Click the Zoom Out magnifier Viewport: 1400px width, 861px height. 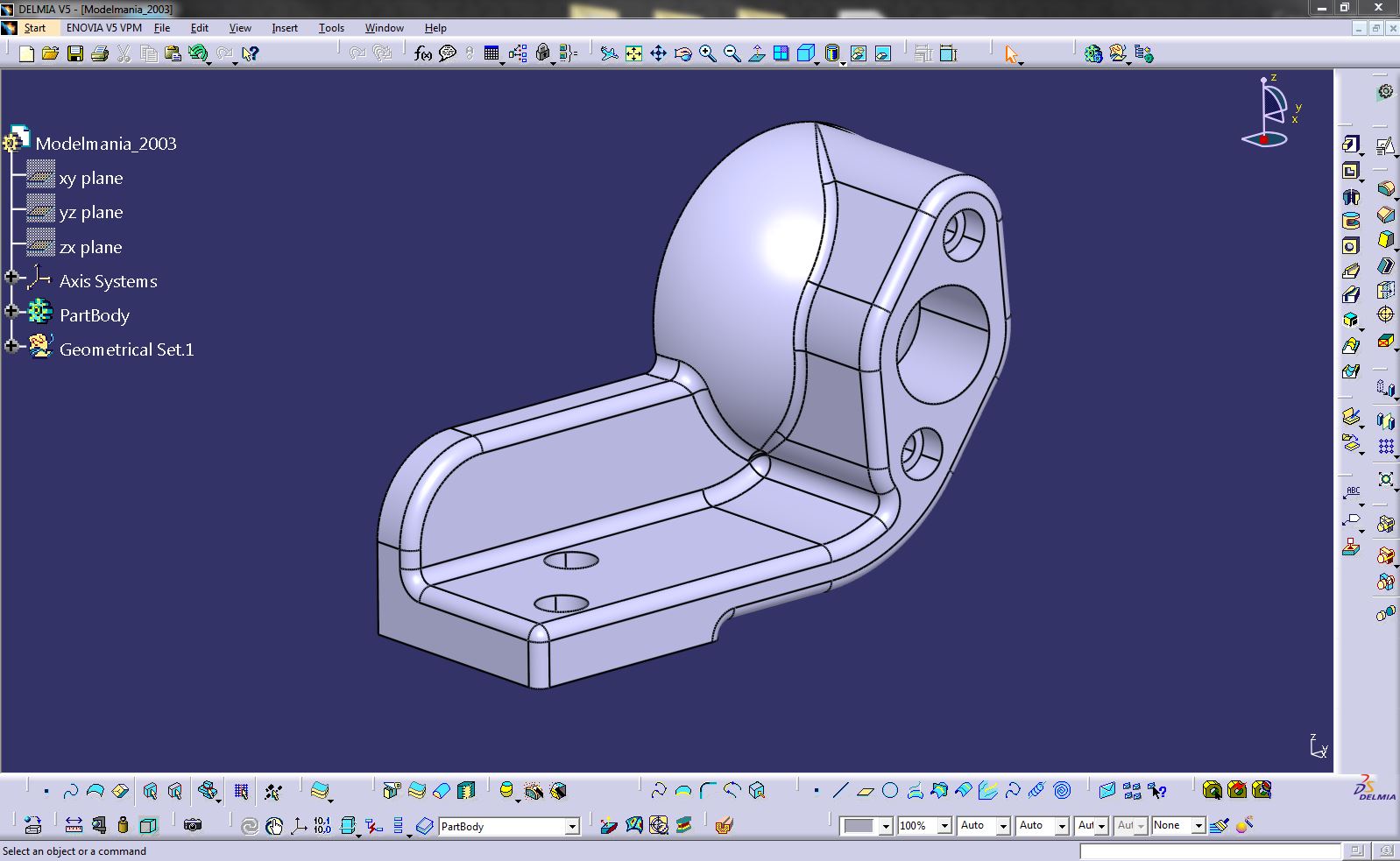pos(732,54)
